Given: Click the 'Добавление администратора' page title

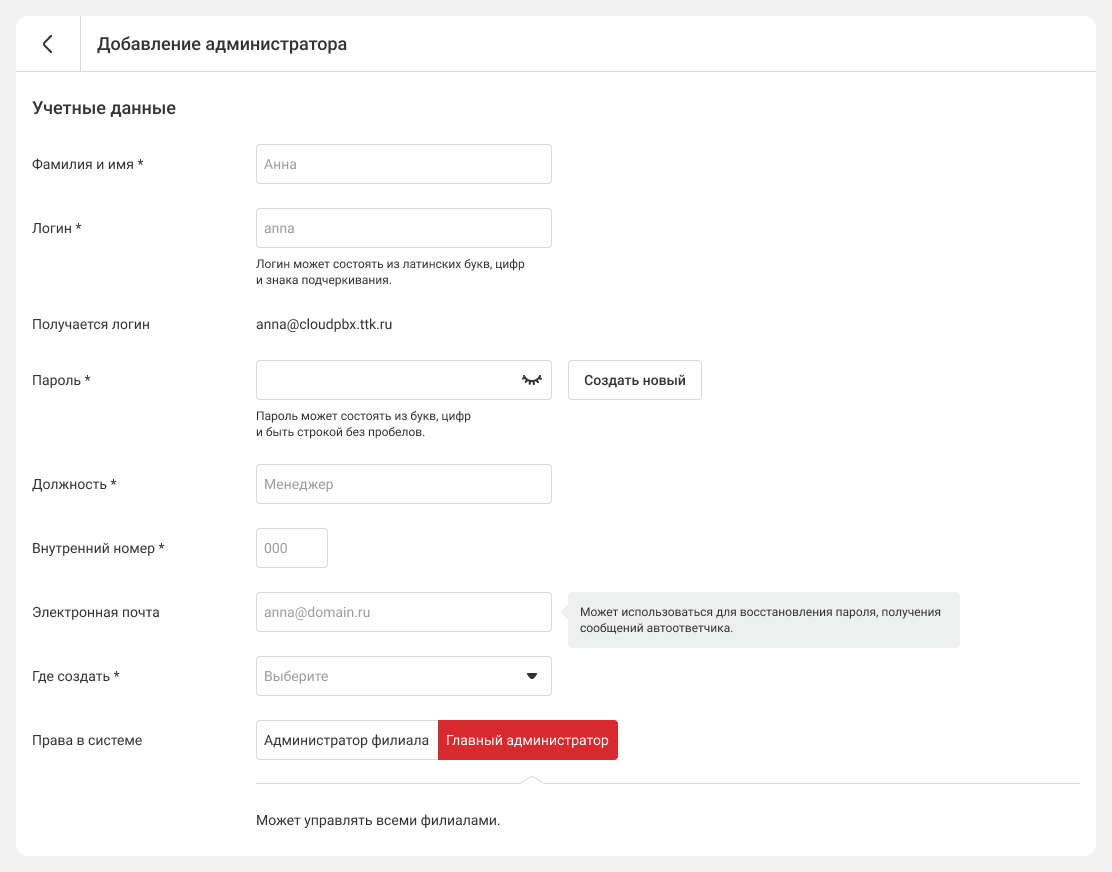Looking at the screenshot, I should click(222, 44).
